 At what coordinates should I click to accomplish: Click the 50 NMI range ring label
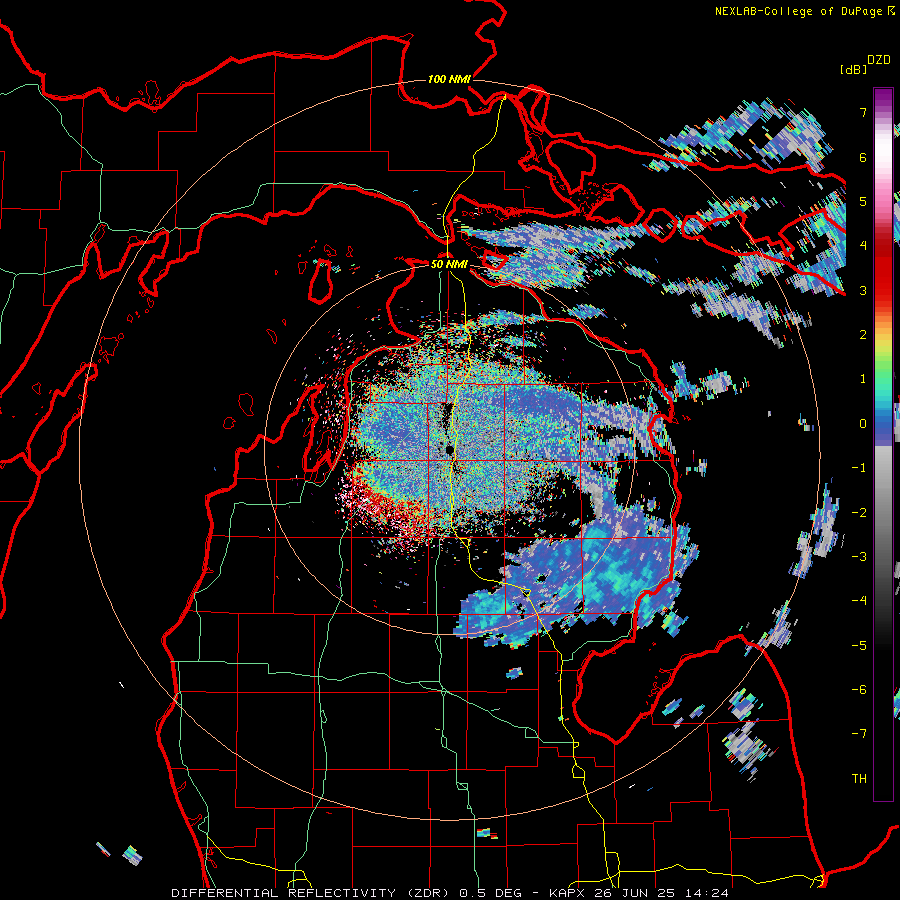449,264
